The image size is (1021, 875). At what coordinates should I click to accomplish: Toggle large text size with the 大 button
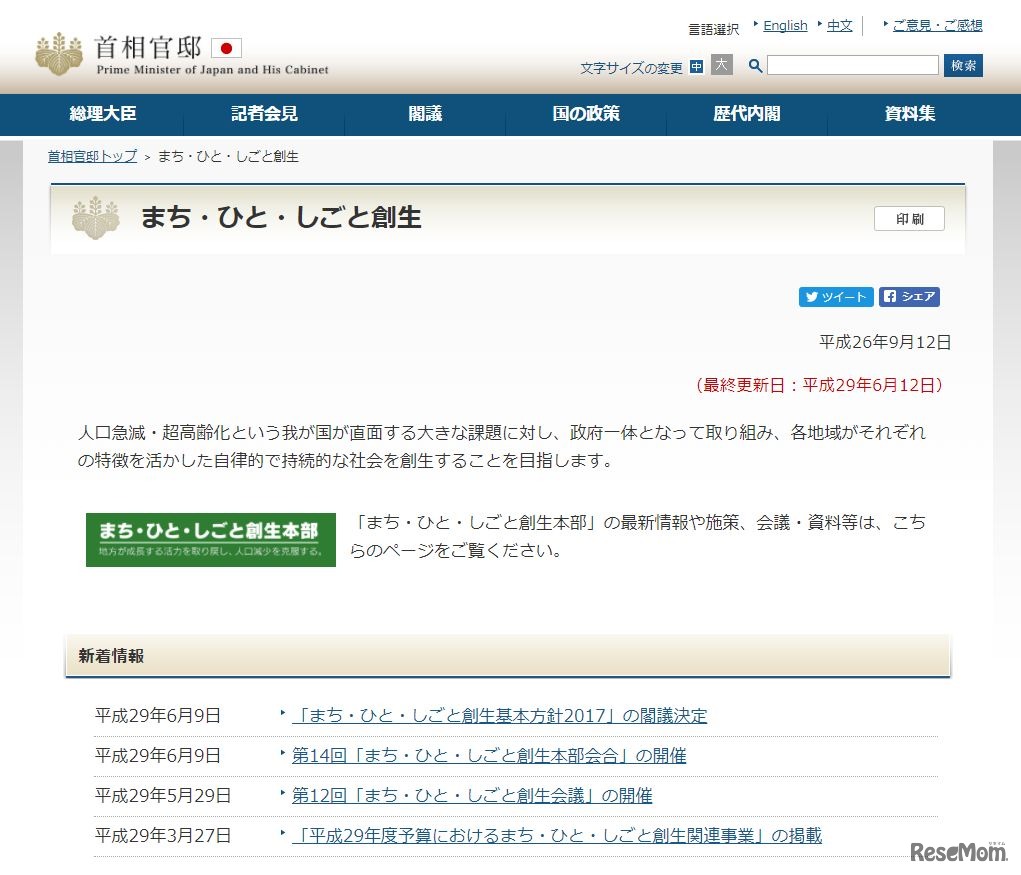[x=720, y=66]
